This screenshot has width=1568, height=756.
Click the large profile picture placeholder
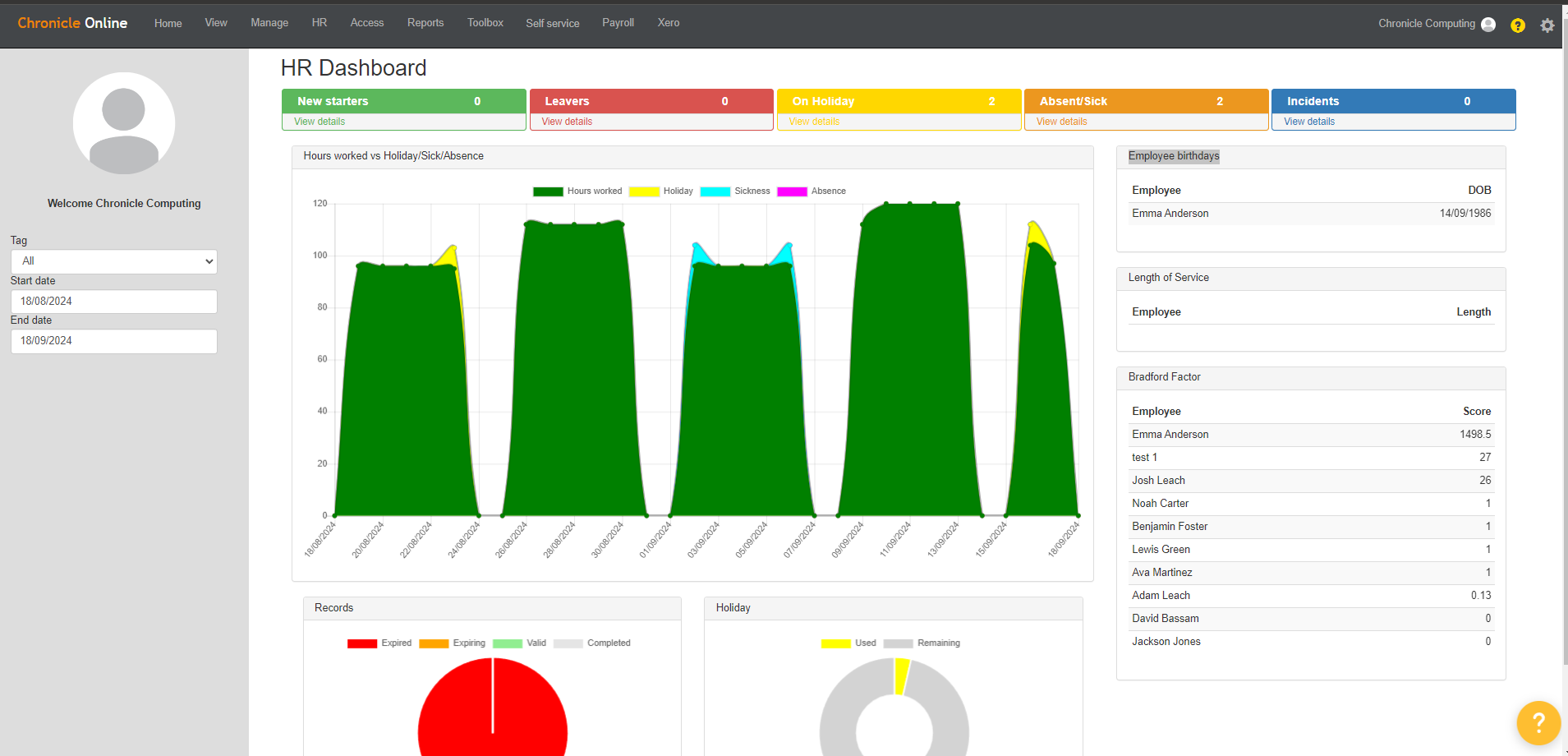(x=124, y=123)
